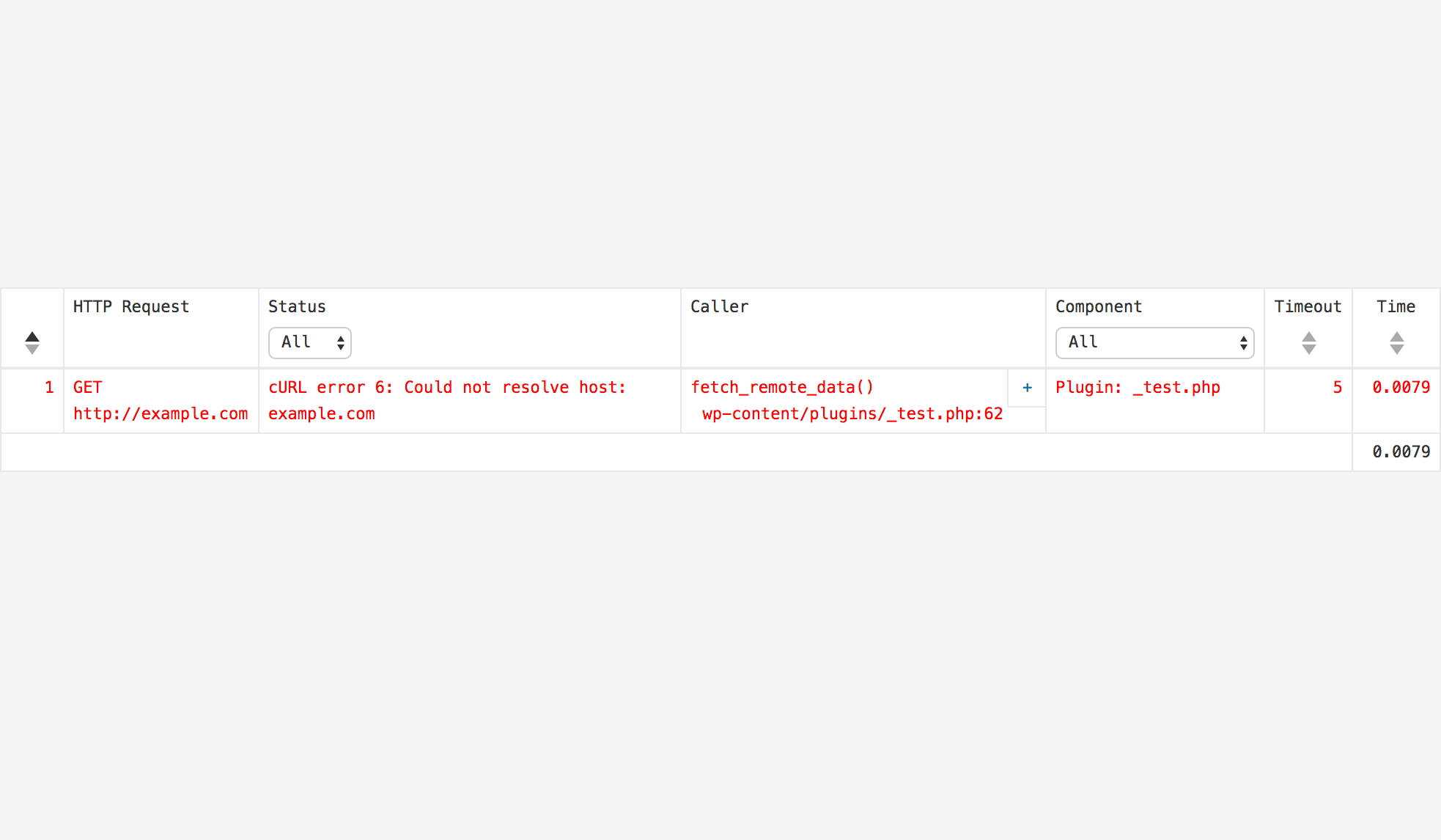Sort Time column descending via down arrow
The height and width of the screenshot is (840, 1441).
[1397, 349]
